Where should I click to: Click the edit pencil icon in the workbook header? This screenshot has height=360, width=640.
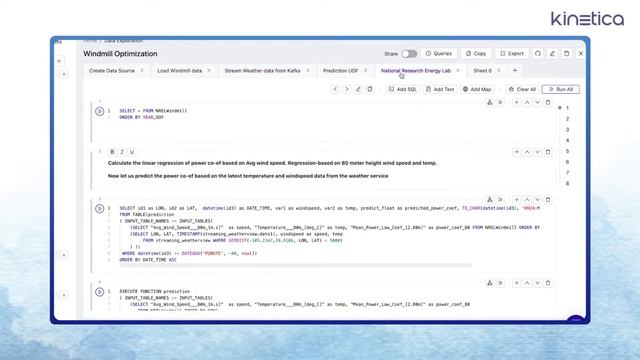552,53
